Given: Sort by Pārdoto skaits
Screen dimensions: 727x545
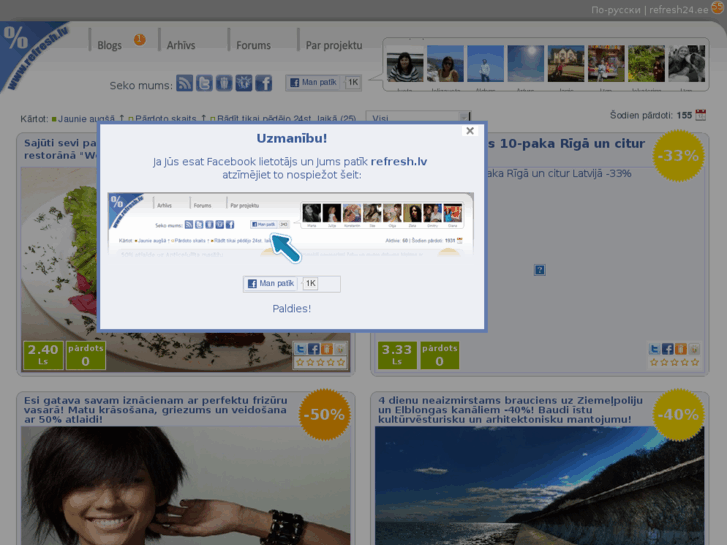Looking at the screenshot, I should (x=167, y=119).
